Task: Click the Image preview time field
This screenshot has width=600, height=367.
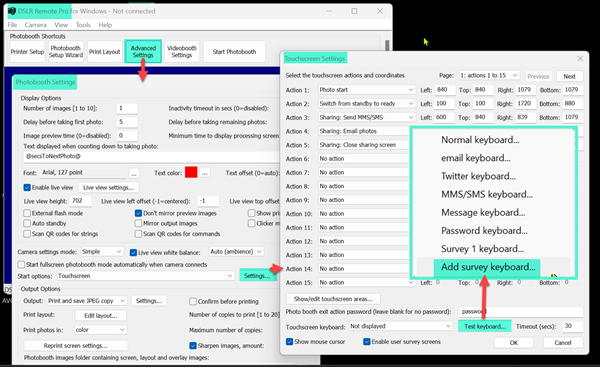Action: tap(127, 135)
